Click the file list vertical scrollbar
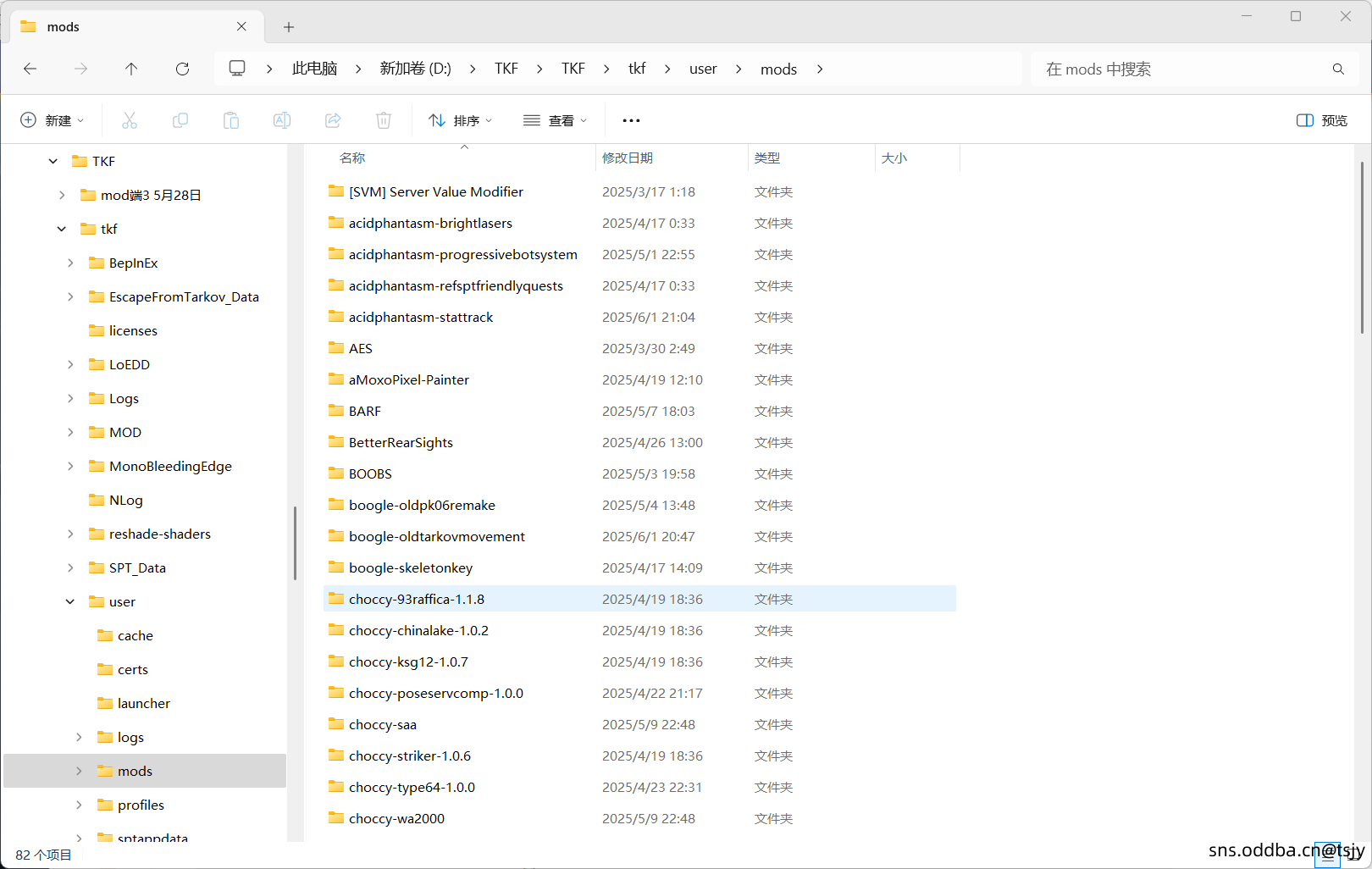The image size is (1372, 869). (1362, 247)
